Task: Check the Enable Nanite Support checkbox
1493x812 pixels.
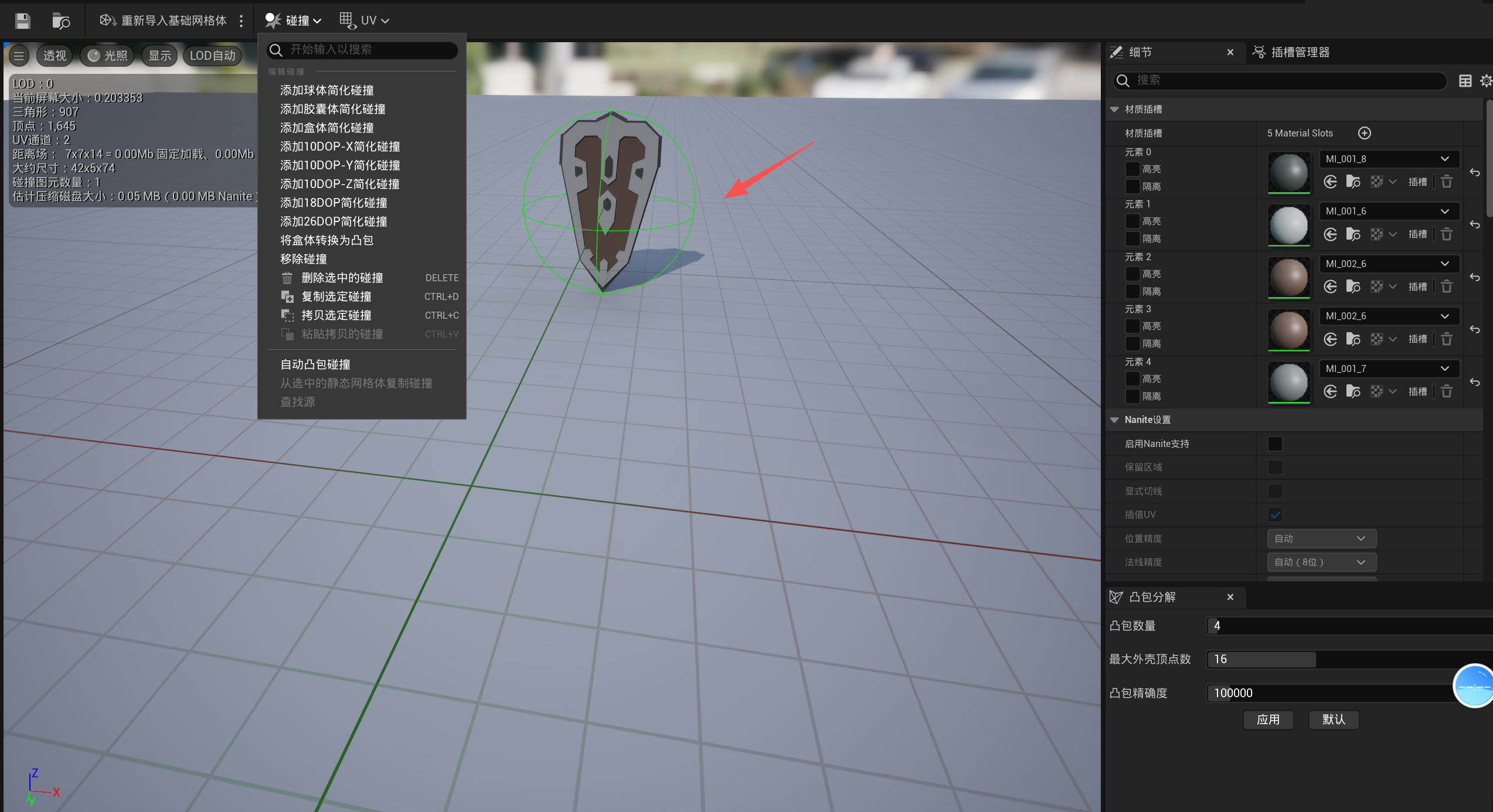Action: (x=1274, y=444)
